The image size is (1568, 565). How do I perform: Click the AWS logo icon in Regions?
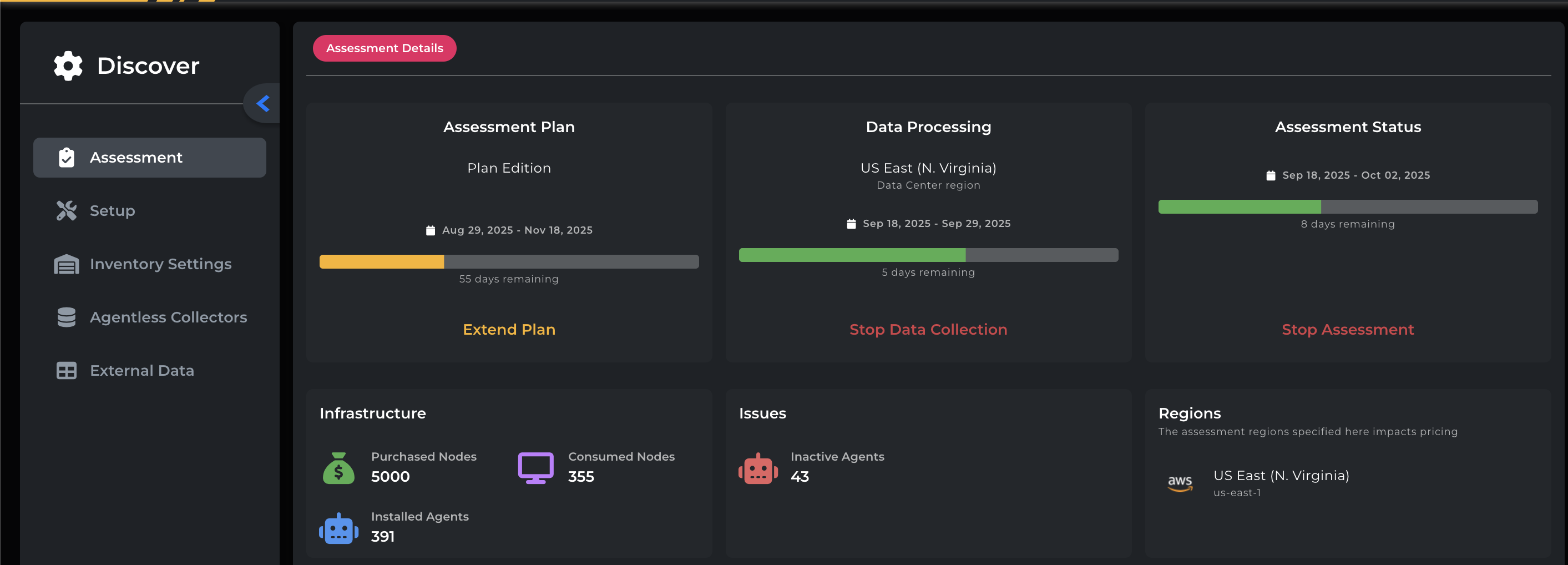point(1179,483)
